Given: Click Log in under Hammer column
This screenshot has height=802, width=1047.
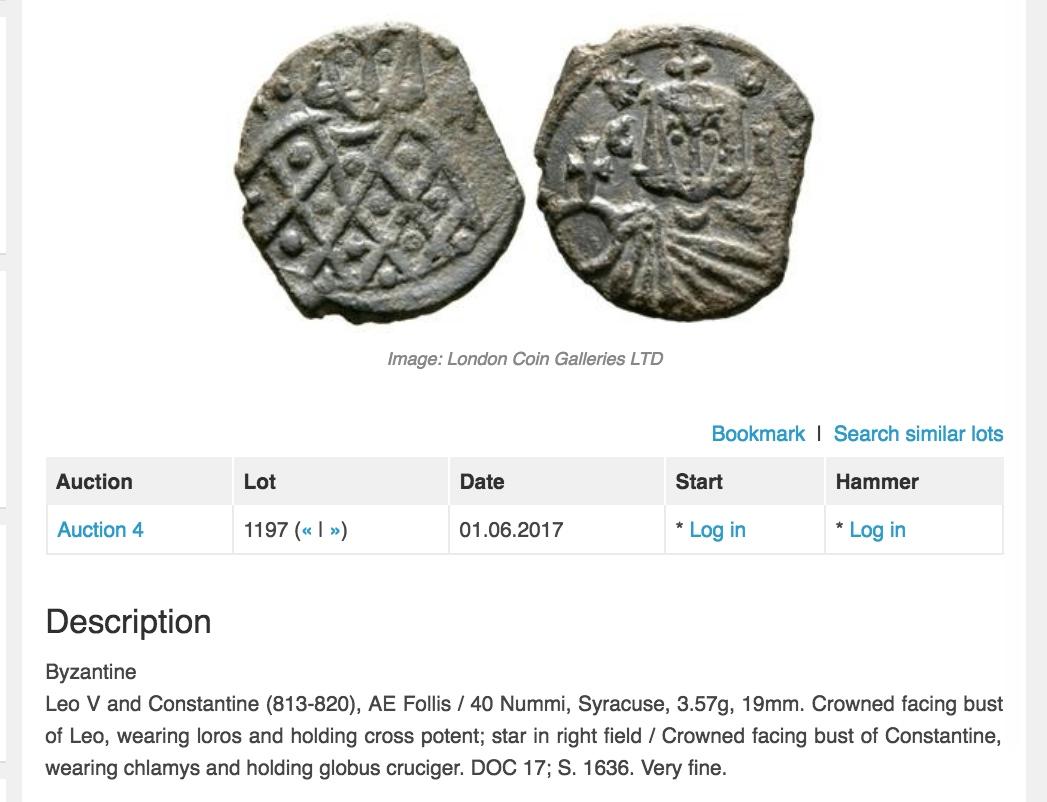Looking at the screenshot, I should coord(877,530).
